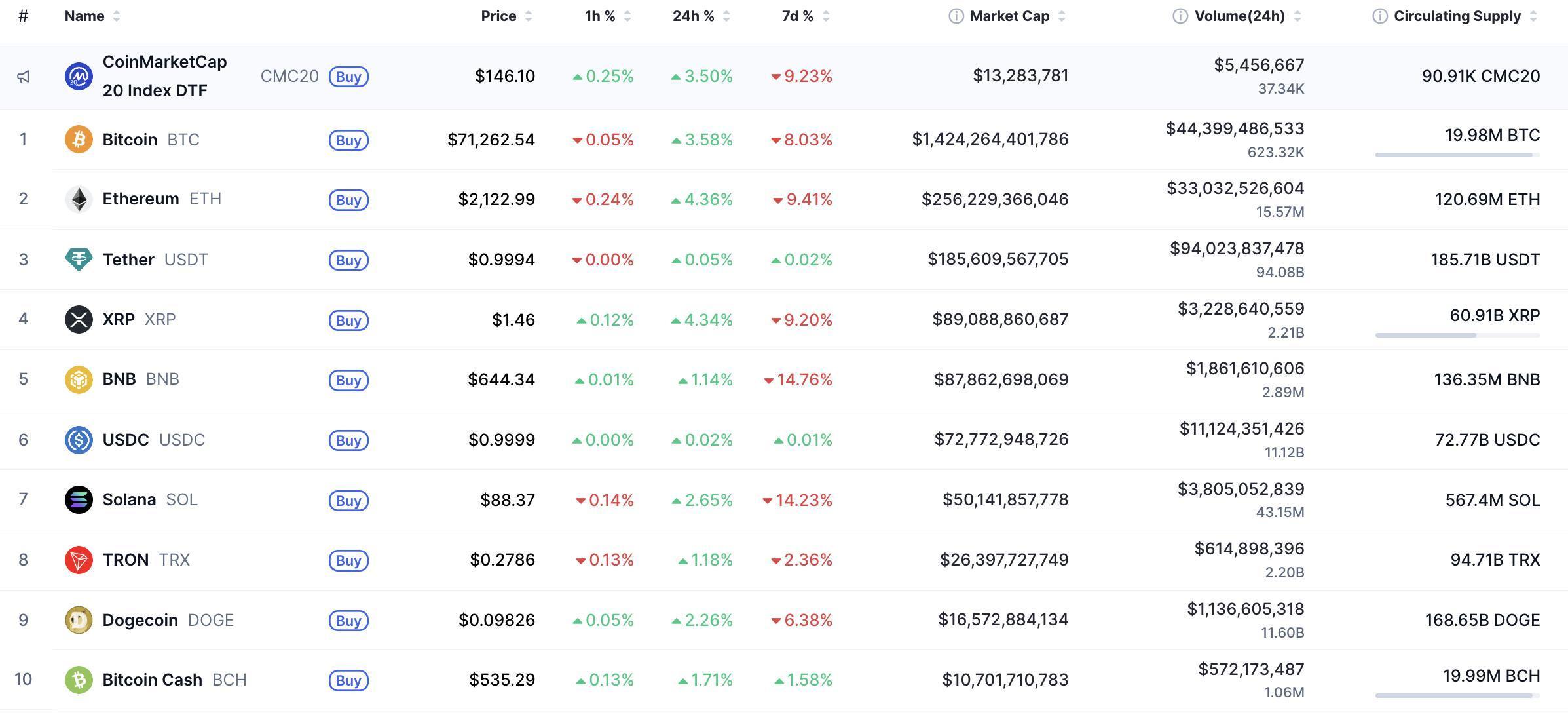Click the BNB coin icon
The image size is (1568, 717).
[x=78, y=379]
